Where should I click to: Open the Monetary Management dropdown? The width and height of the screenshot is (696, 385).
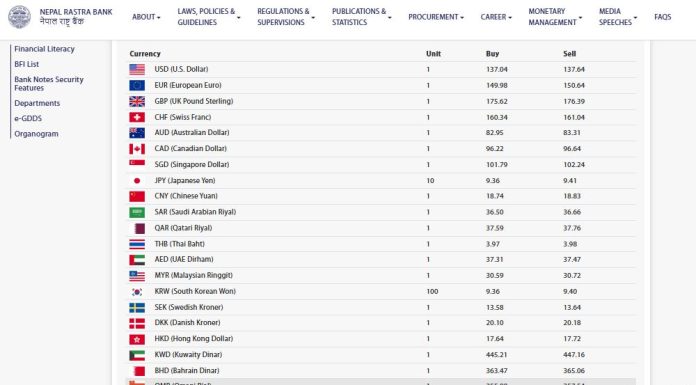[555, 17]
